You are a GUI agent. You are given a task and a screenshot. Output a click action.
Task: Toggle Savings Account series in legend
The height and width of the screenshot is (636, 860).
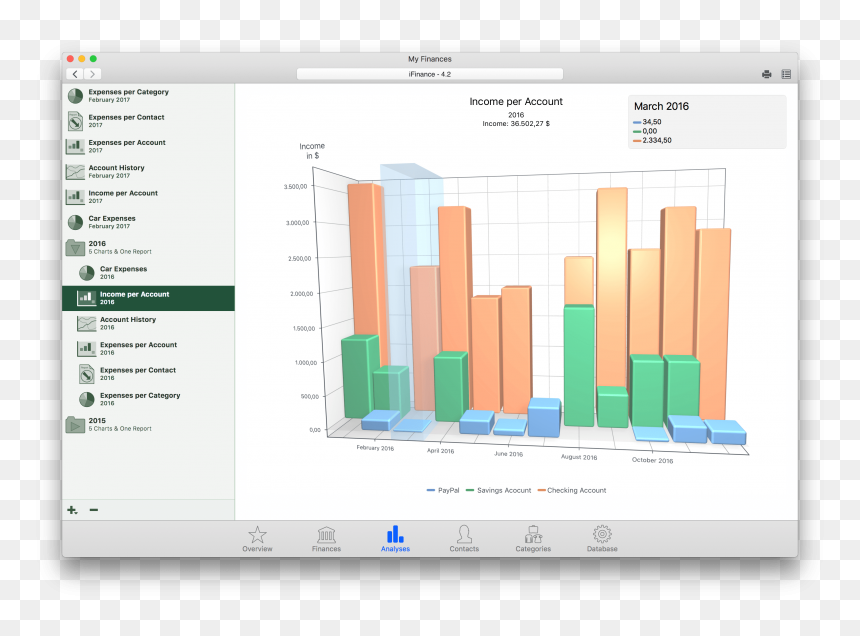499,490
